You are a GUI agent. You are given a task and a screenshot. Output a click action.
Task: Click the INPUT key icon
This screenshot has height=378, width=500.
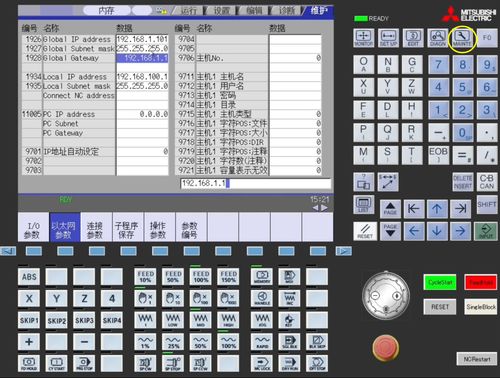pyautogui.click(x=485, y=231)
